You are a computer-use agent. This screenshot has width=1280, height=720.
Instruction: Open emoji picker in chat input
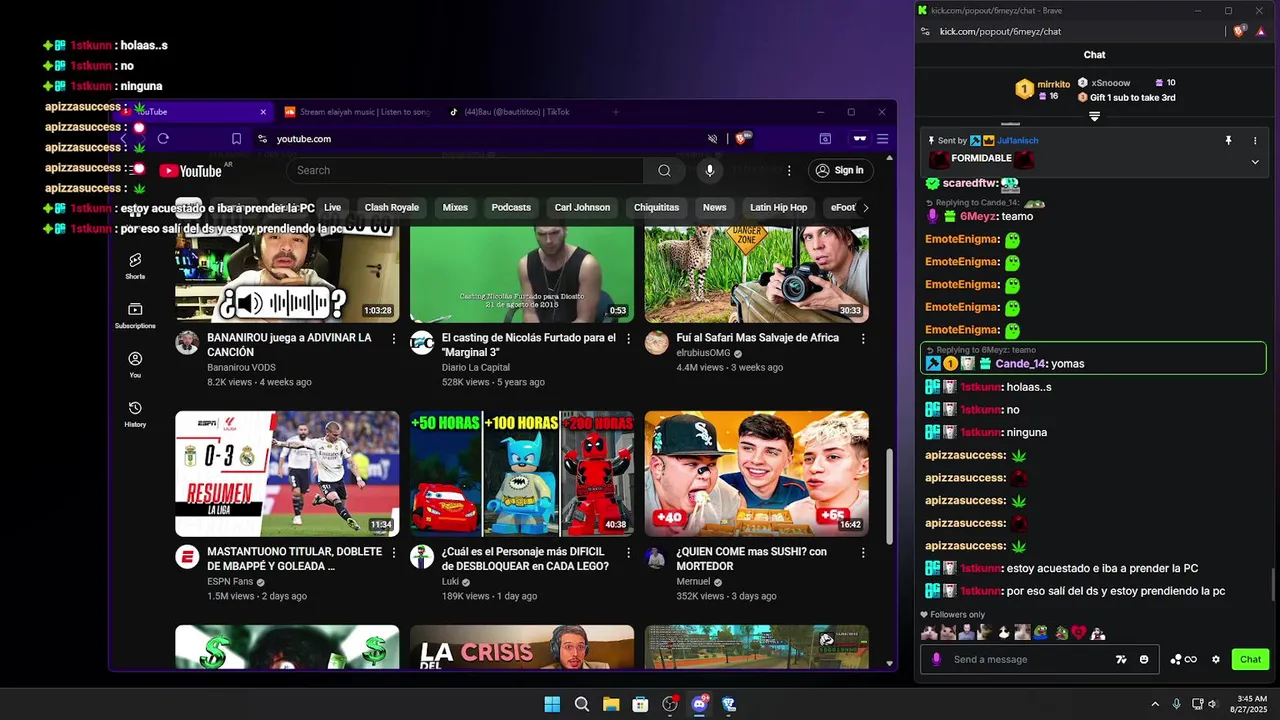1144,659
